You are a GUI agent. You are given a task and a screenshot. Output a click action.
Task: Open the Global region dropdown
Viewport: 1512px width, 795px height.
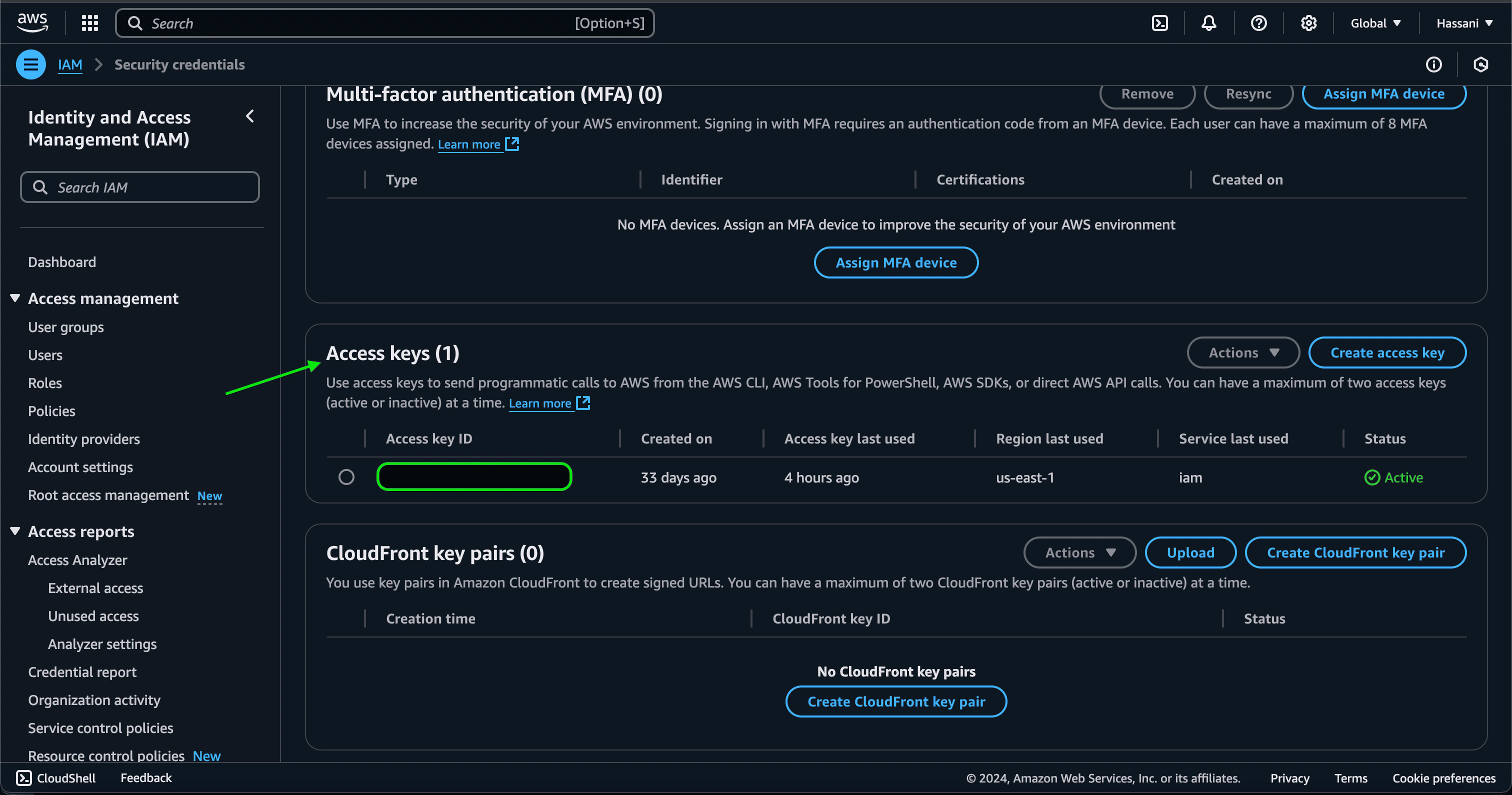click(1375, 23)
